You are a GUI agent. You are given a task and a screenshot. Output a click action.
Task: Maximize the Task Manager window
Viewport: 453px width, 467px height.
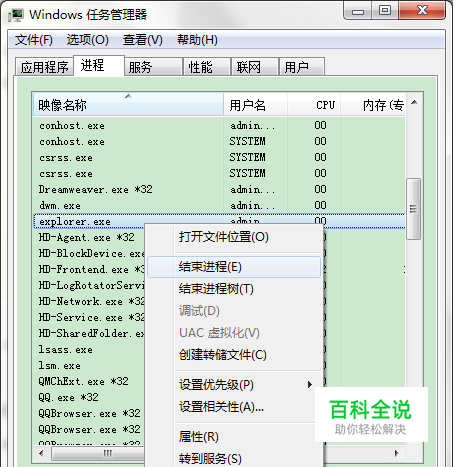[385, 11]
